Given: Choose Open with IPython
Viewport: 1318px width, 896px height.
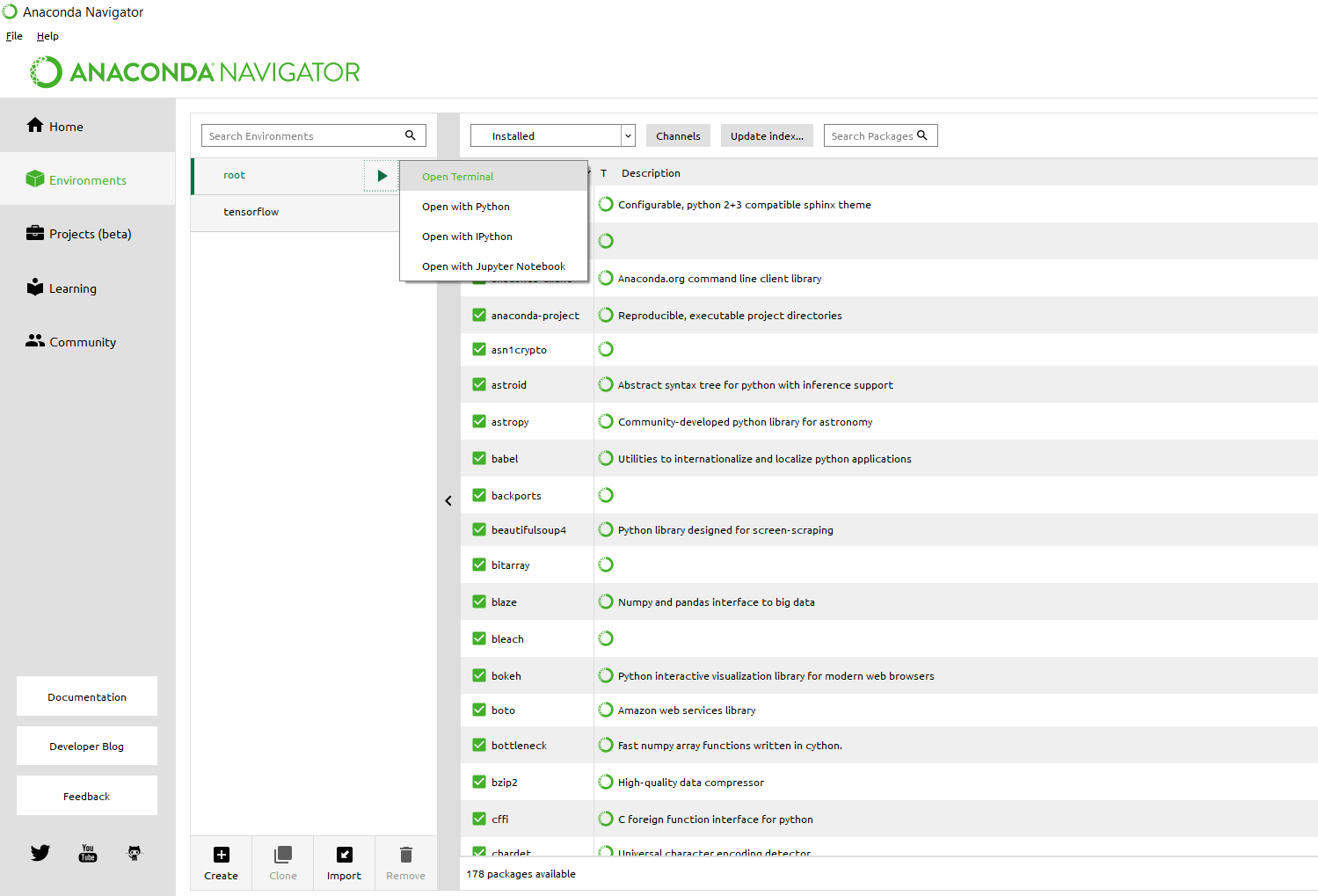Looking at the screenshot, I should click(493, 237).
